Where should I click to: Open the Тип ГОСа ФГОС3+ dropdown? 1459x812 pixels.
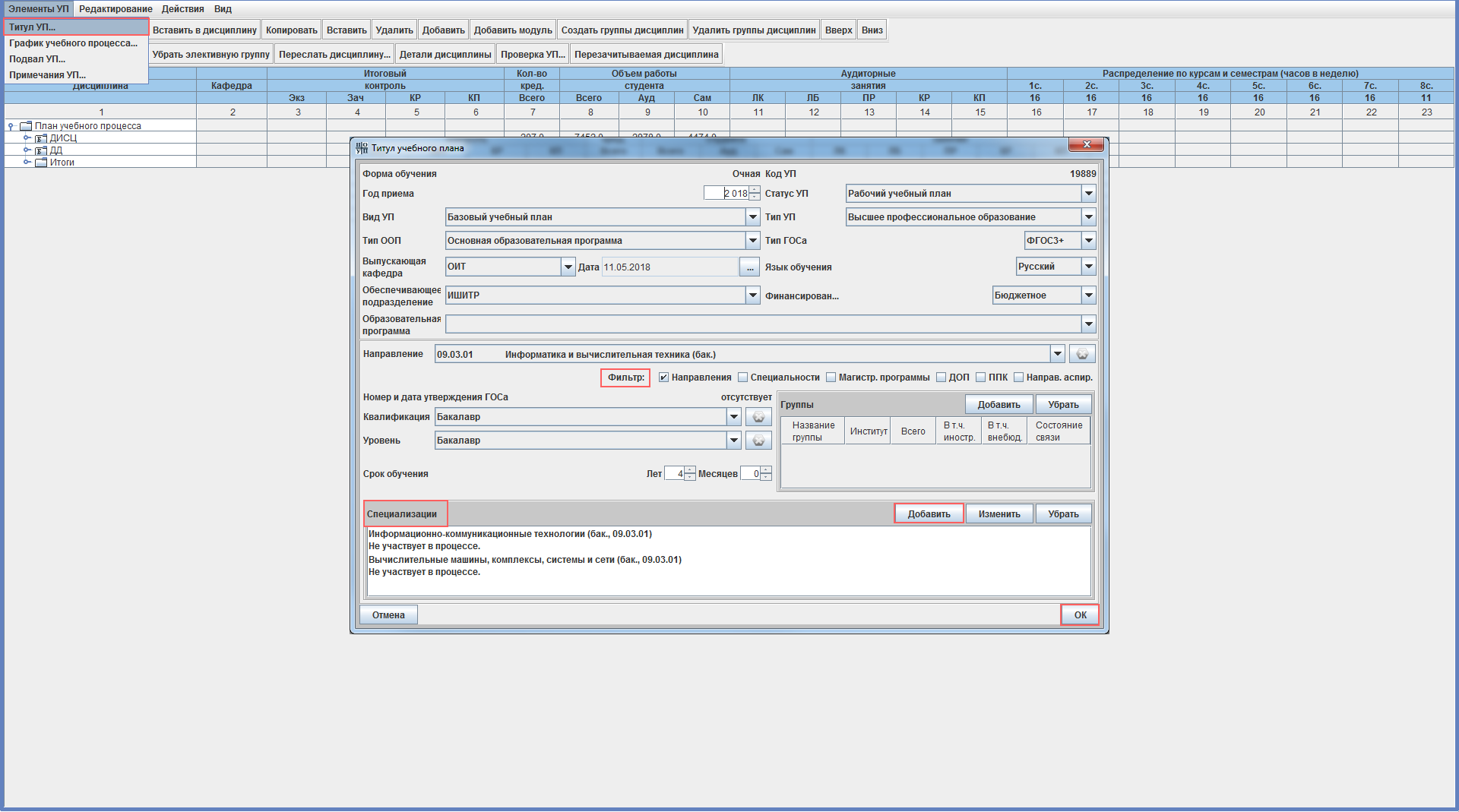(x=1088, y=241)
